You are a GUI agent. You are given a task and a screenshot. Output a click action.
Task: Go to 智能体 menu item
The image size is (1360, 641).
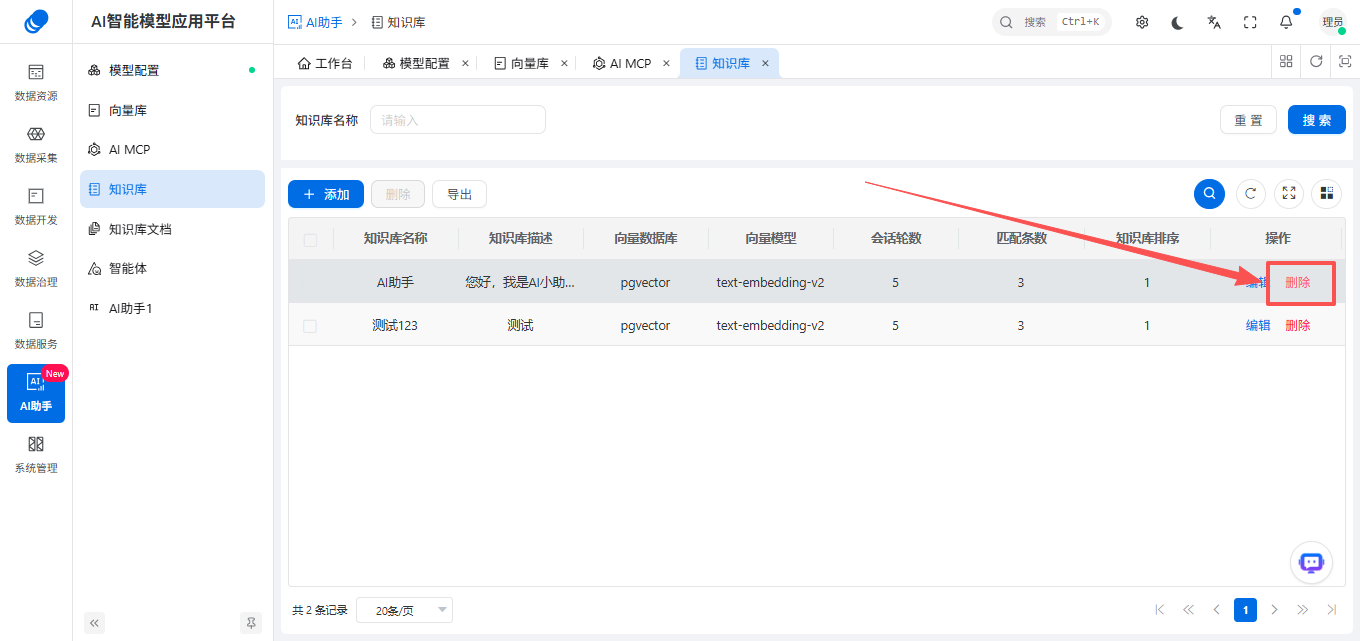pos(172,268)
